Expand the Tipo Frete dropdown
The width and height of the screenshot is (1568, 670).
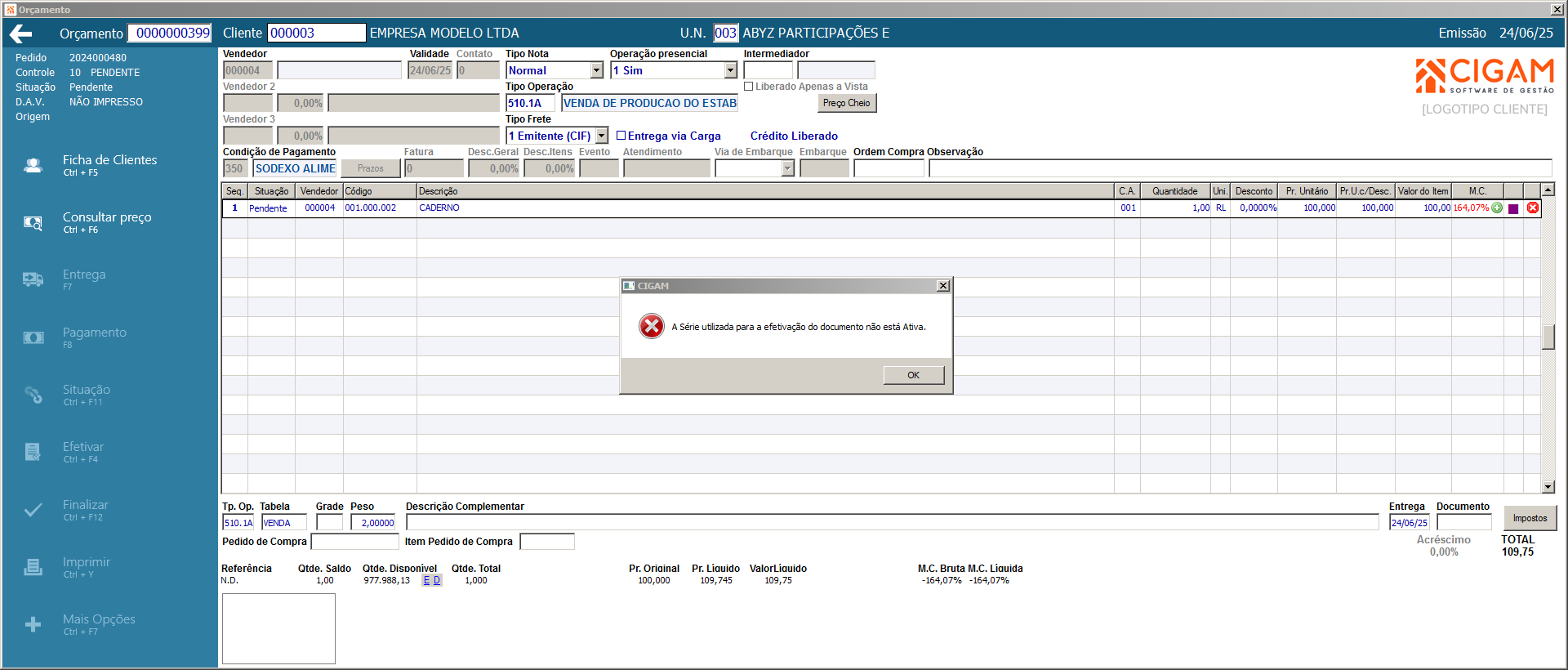click(x=602, y=136)
